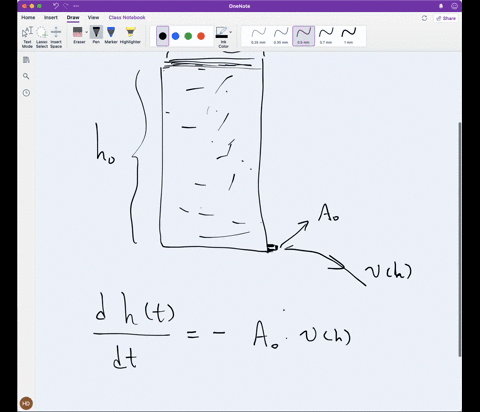This screenshot has height=412, width=480.
Task: Click the Redo arrow in title bar
Action: pos(66,6)
